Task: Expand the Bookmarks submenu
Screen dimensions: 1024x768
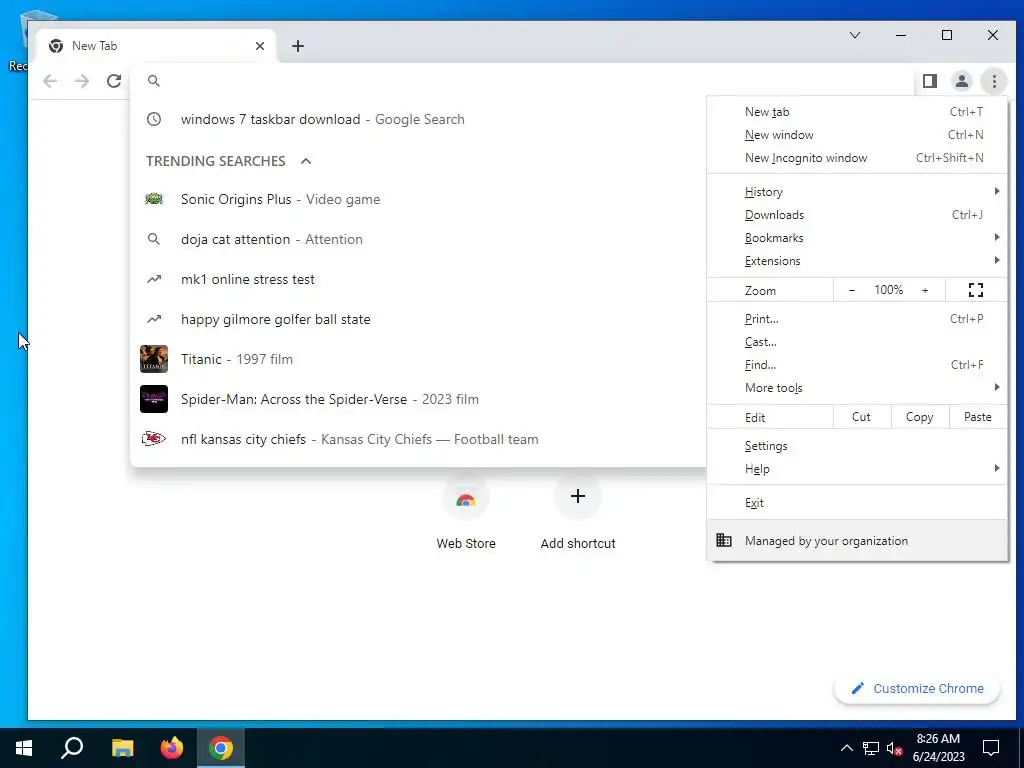Action: pos(857,238)
